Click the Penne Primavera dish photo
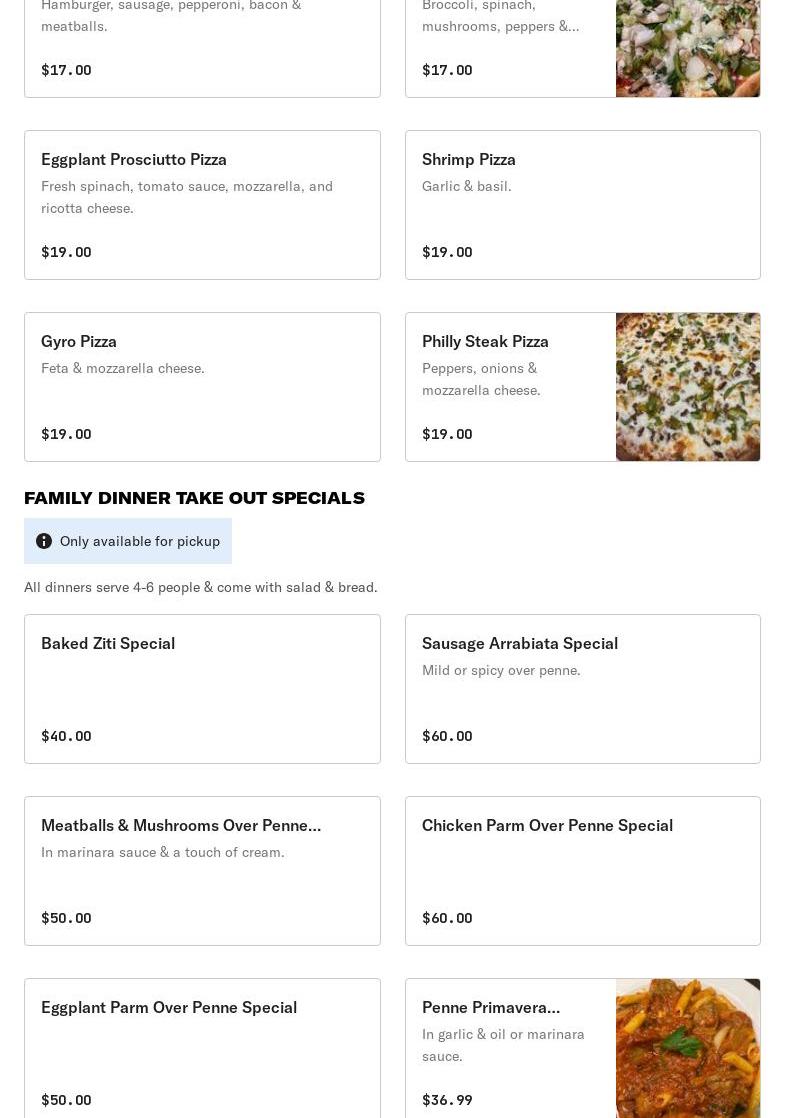Screen dimensions: 785x1118 click(x=688, y=1048)
